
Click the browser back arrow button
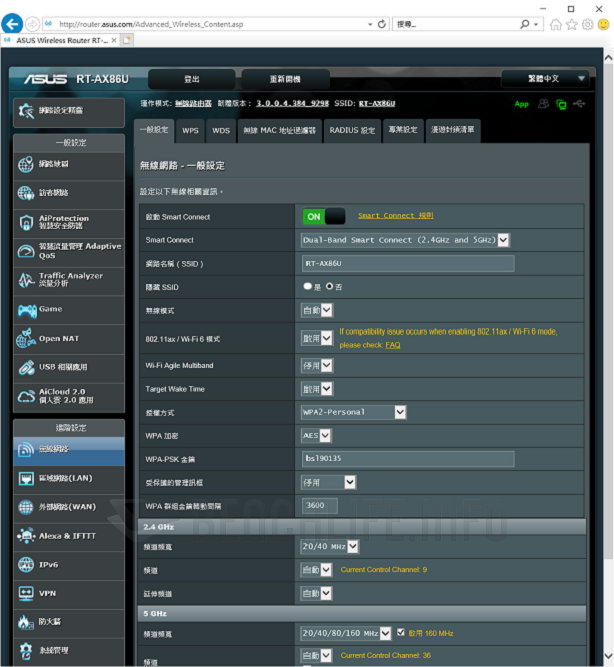tap(12, 24)
